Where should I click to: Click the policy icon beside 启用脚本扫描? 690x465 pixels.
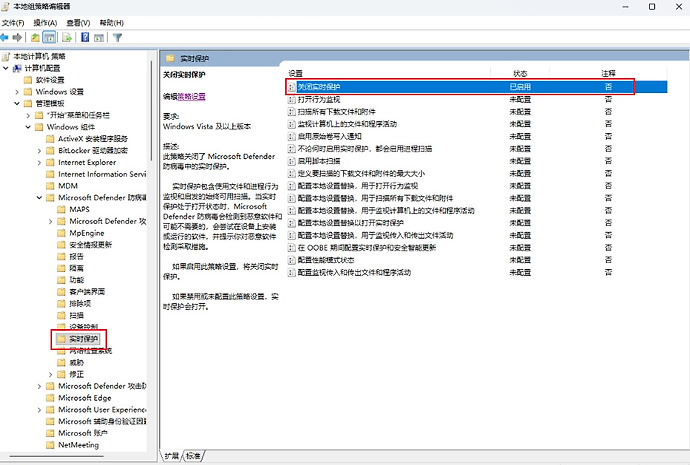tap(291, 161)
